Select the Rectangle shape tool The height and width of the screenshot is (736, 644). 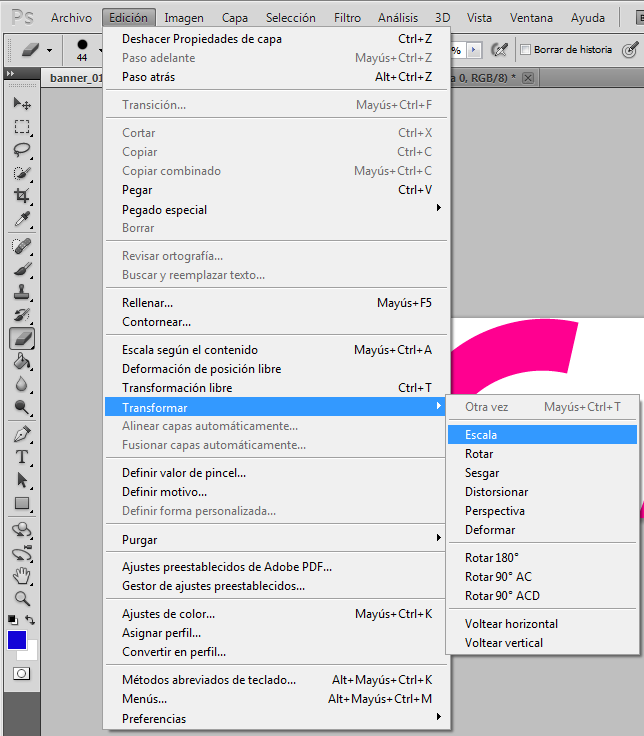click(x=22, y=503)
